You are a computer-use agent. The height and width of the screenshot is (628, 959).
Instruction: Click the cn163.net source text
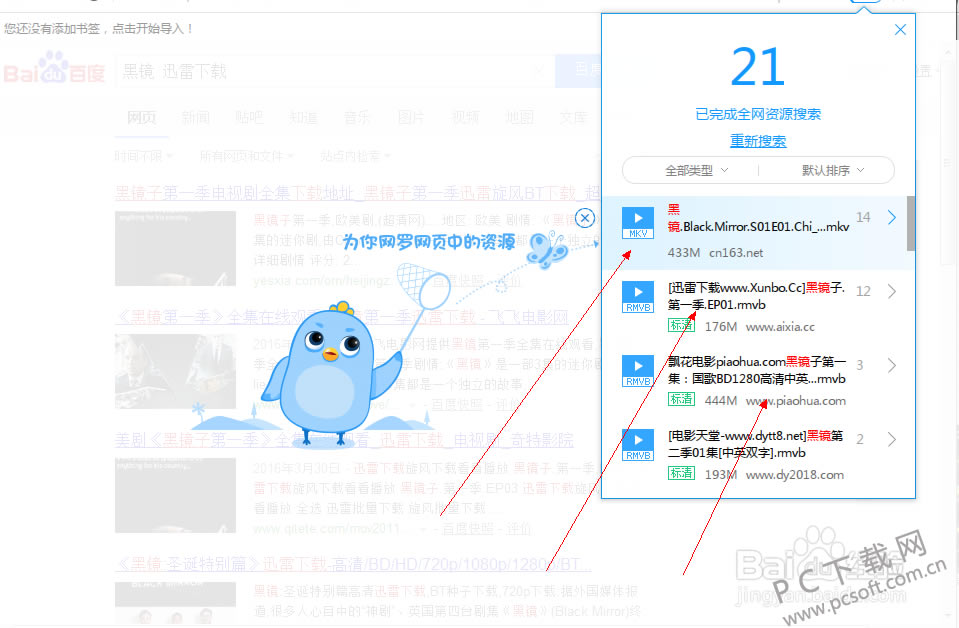pos(736,253)
